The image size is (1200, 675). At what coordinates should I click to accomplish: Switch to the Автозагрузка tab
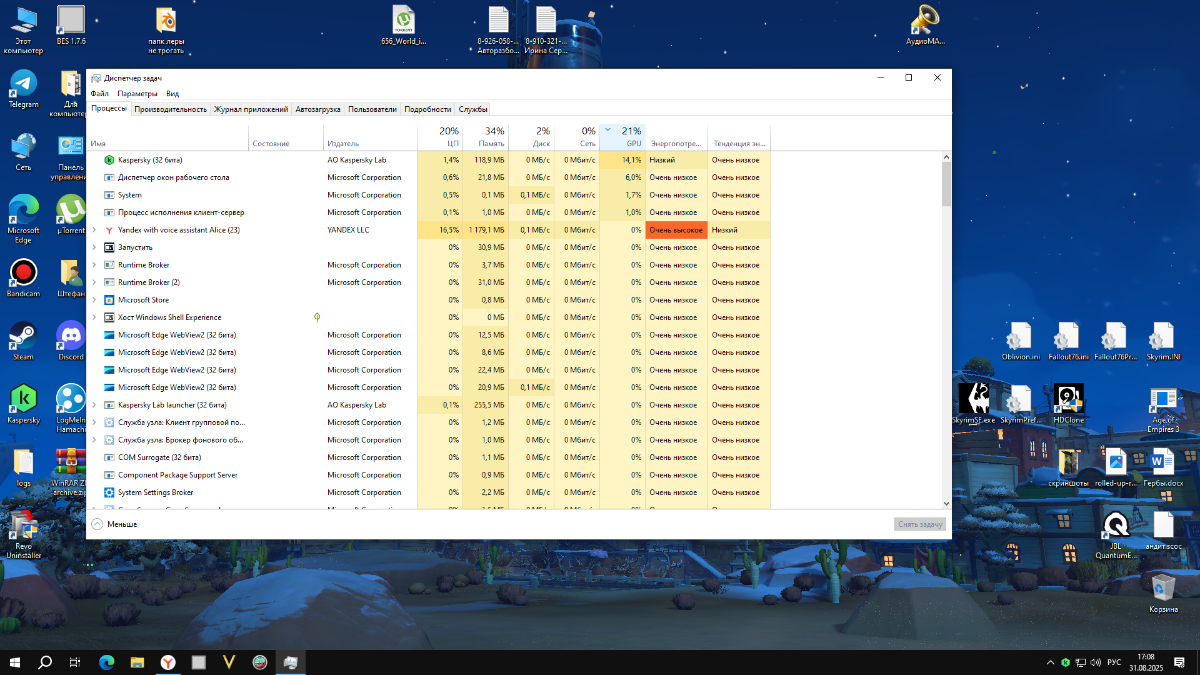point(318,109)
